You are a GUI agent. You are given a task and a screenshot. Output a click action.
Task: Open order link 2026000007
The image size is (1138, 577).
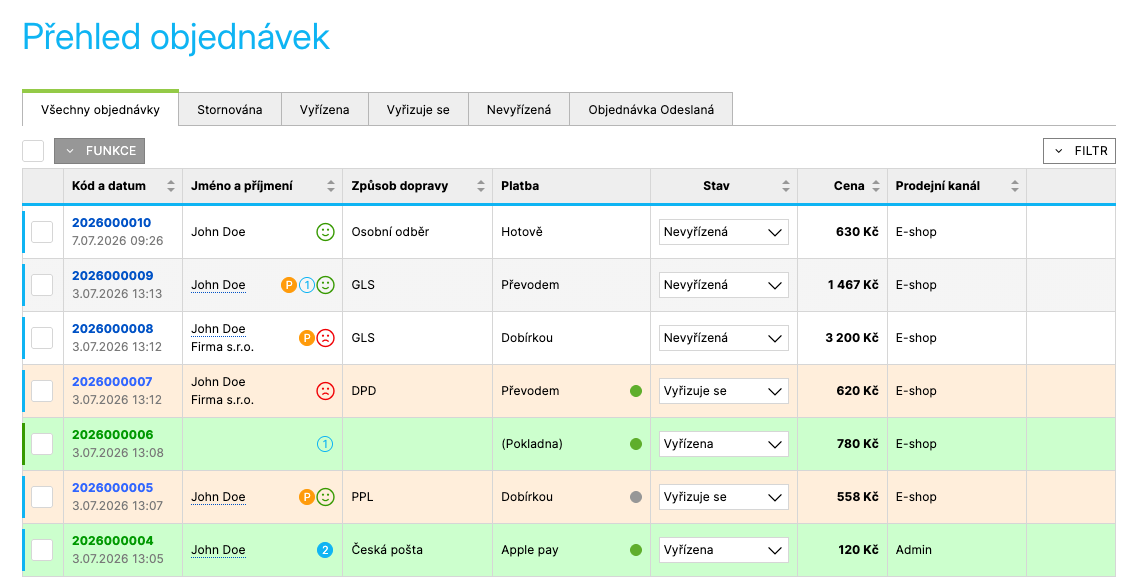112,382
